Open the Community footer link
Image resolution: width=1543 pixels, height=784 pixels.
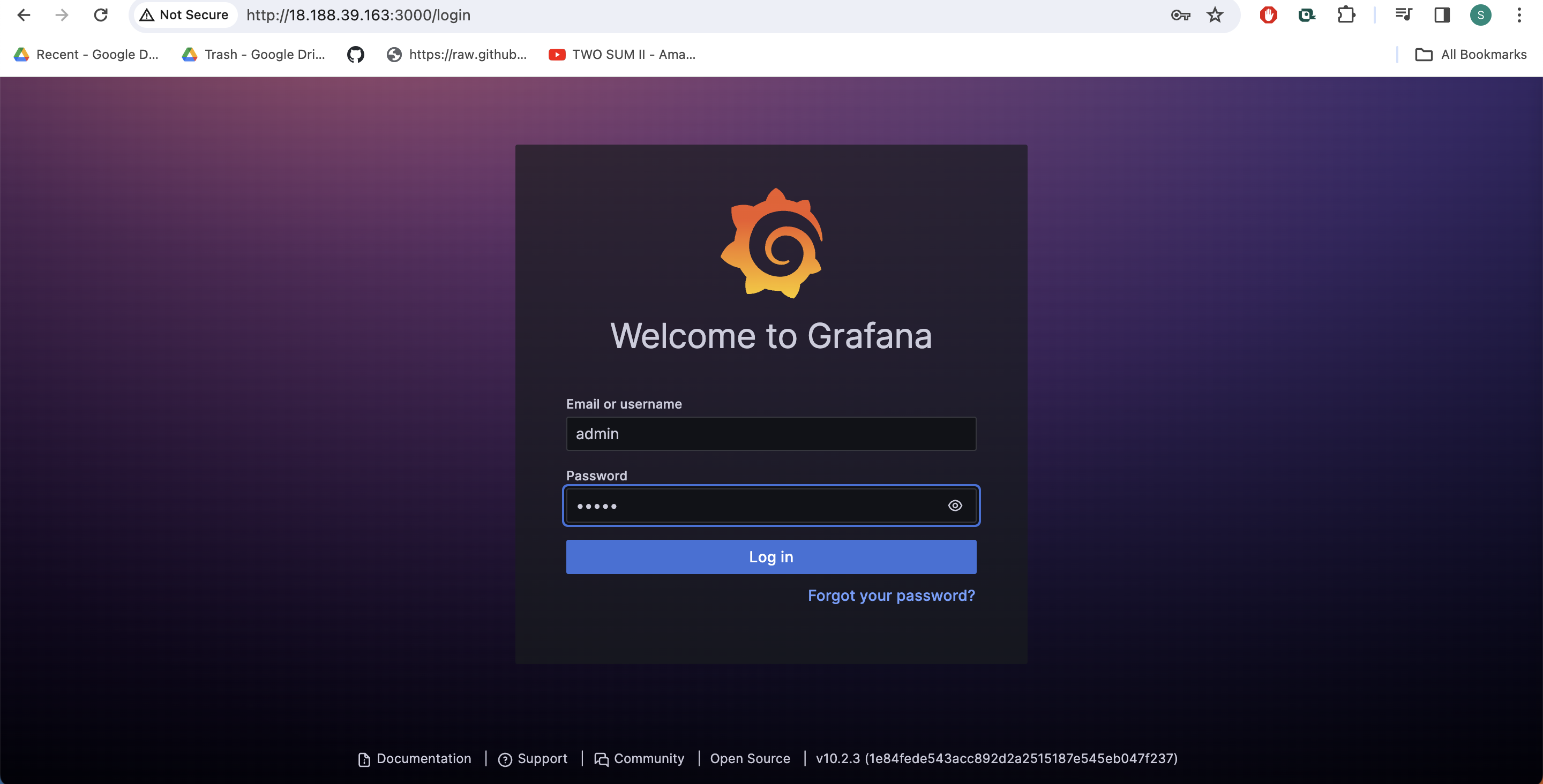pyautogui.click(x=639, y=759)
